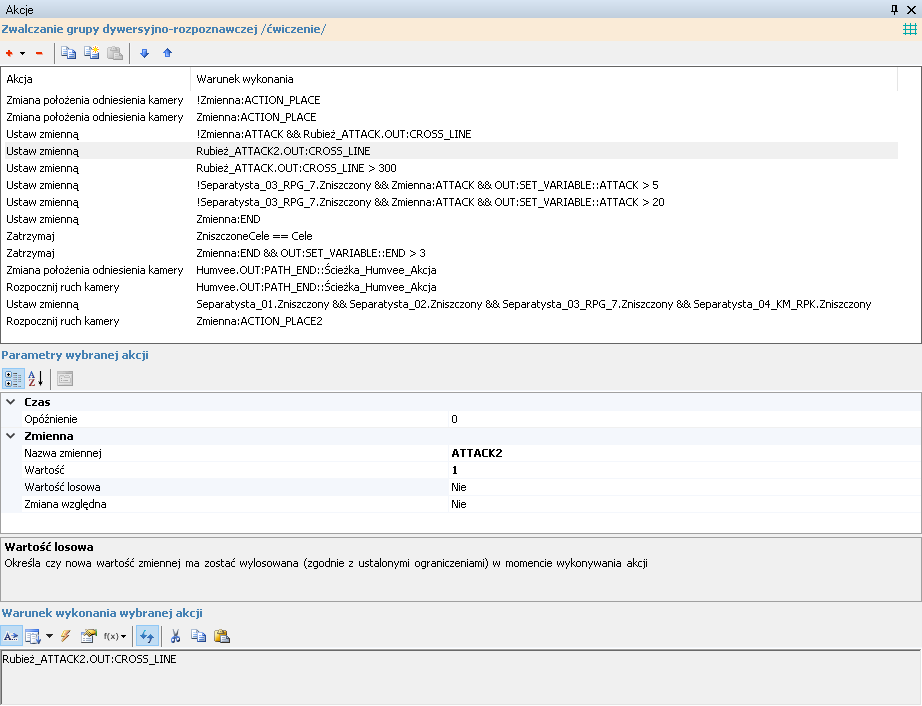The height and width of the screenshot is (706, 922).
Task: Open the dropdown arrow beside the red plus
Action: coord(22,53)
